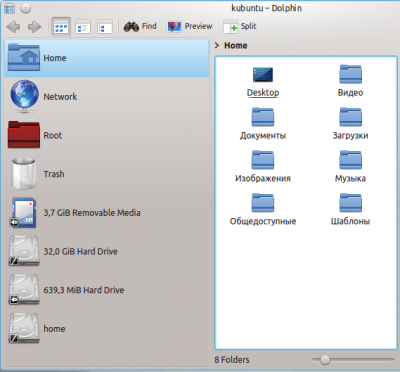Switch to Icons view mode
This screenshot has width=400, height=372.
61,27
